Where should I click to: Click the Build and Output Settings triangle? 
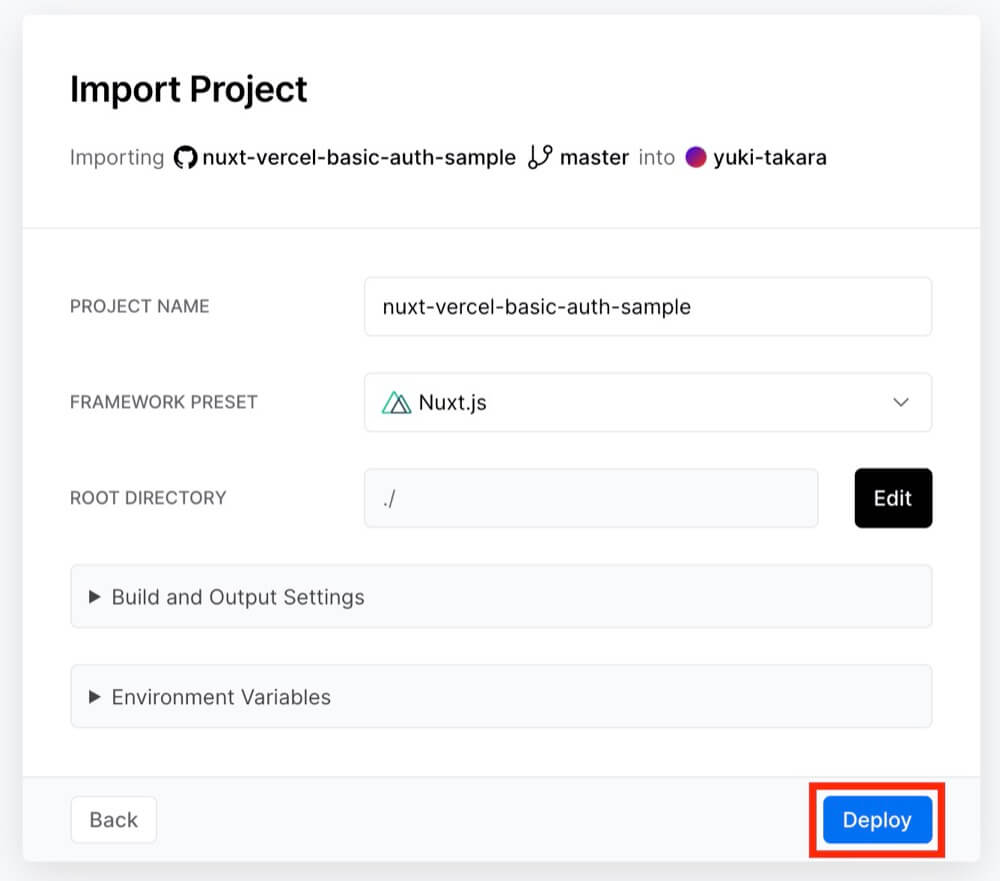95,597
